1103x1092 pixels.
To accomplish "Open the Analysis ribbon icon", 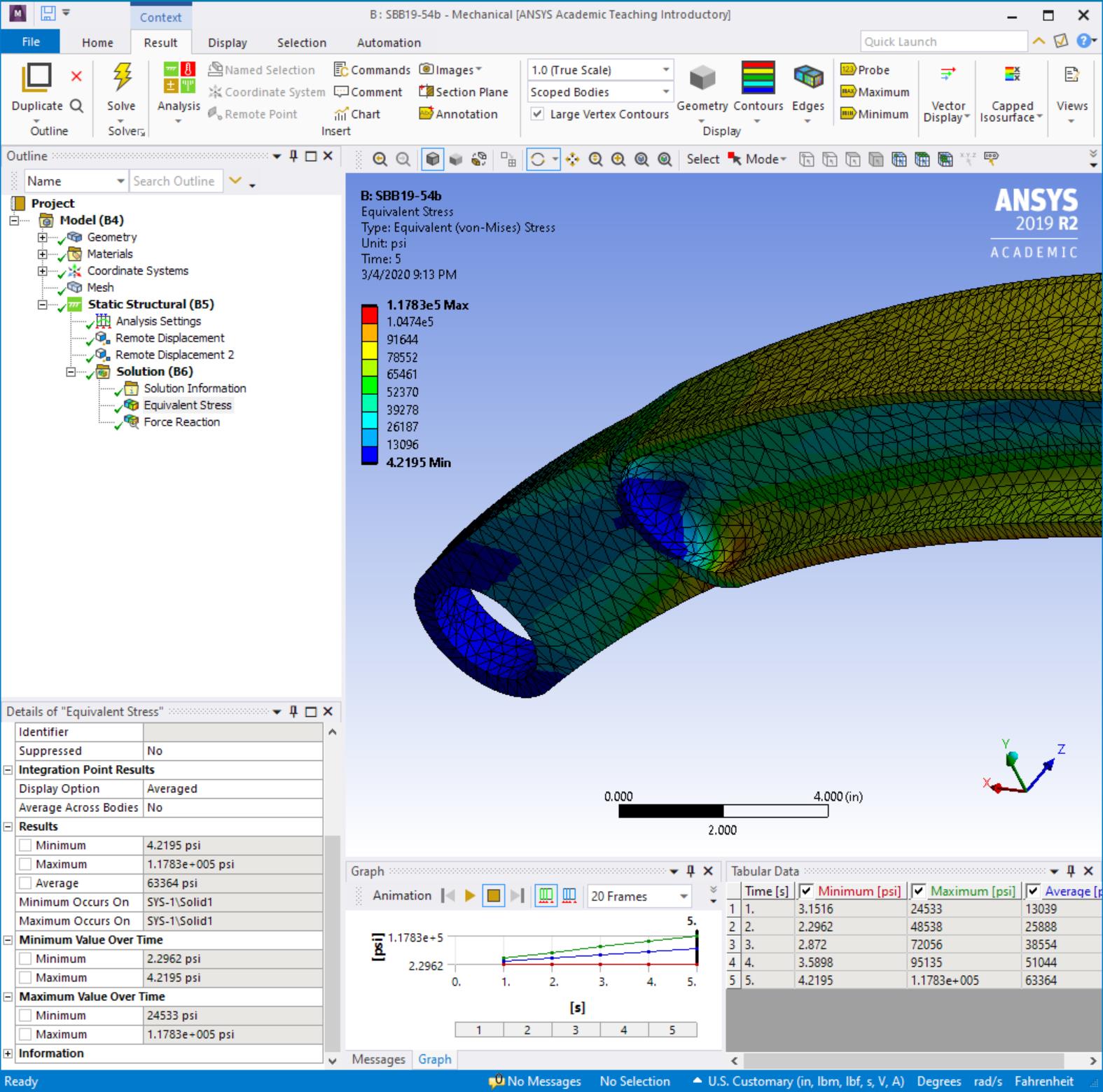I will click(179, 77).
